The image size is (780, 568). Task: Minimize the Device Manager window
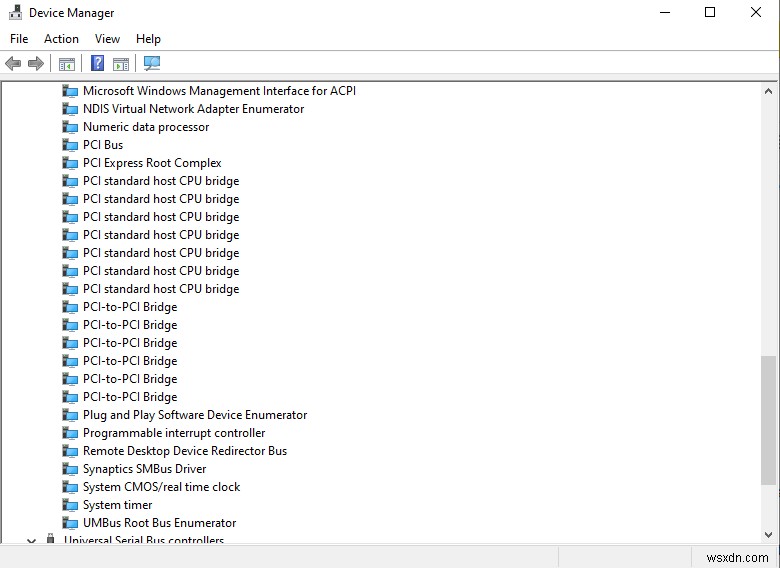tap(665, 12)
